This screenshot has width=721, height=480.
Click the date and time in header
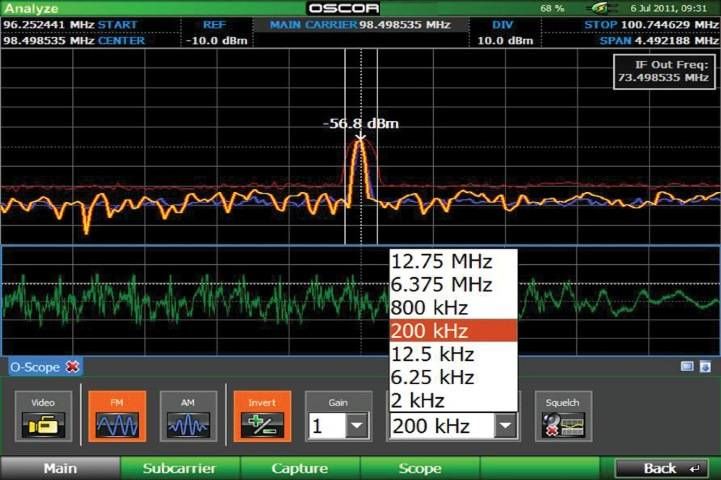[668, 8]
